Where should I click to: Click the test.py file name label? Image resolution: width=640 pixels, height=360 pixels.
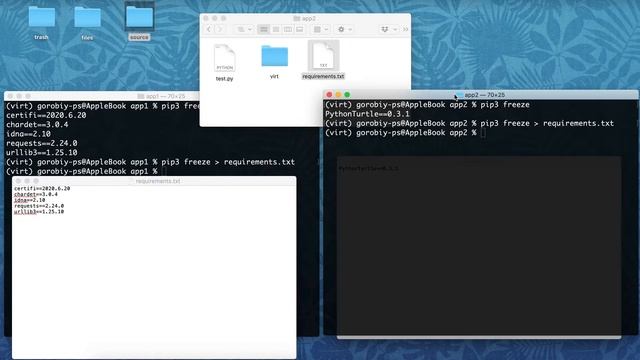coord(224,78)
